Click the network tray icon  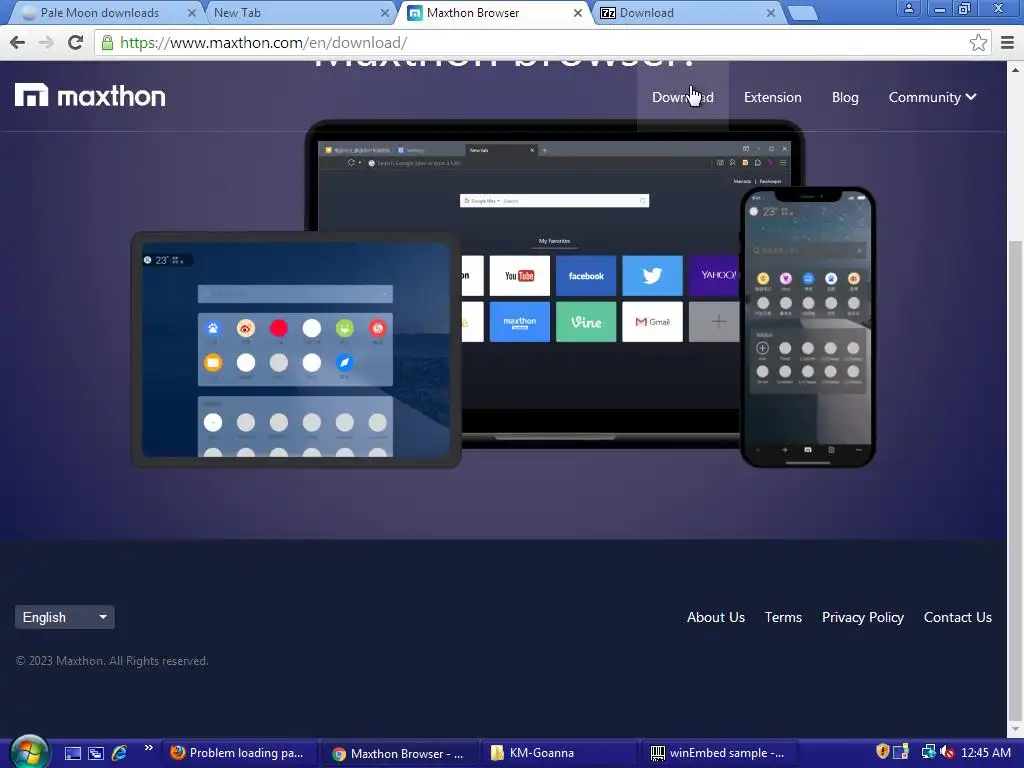pos(928,753)
